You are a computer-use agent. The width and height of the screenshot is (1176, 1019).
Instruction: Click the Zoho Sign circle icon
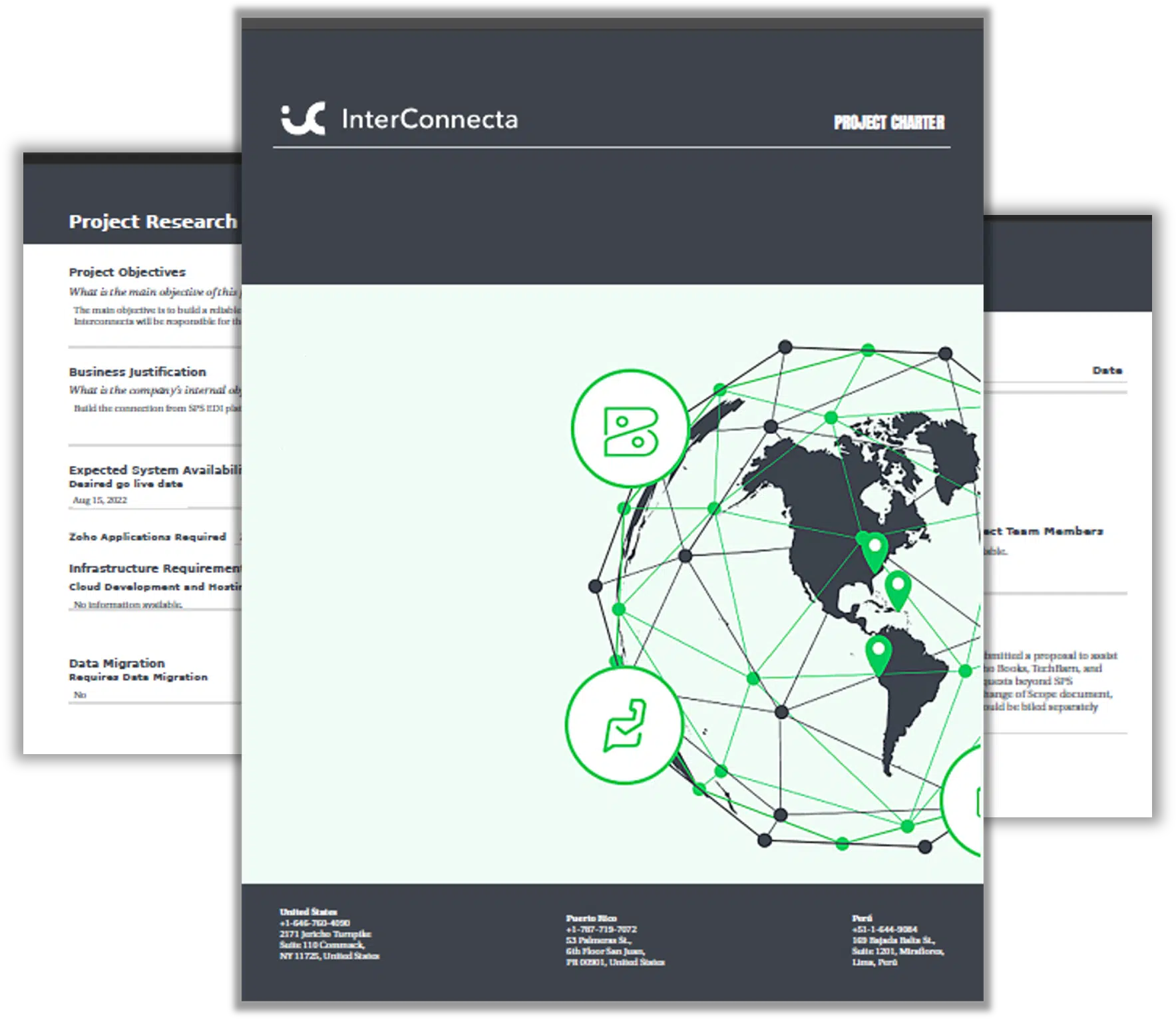tap(624, 725)
